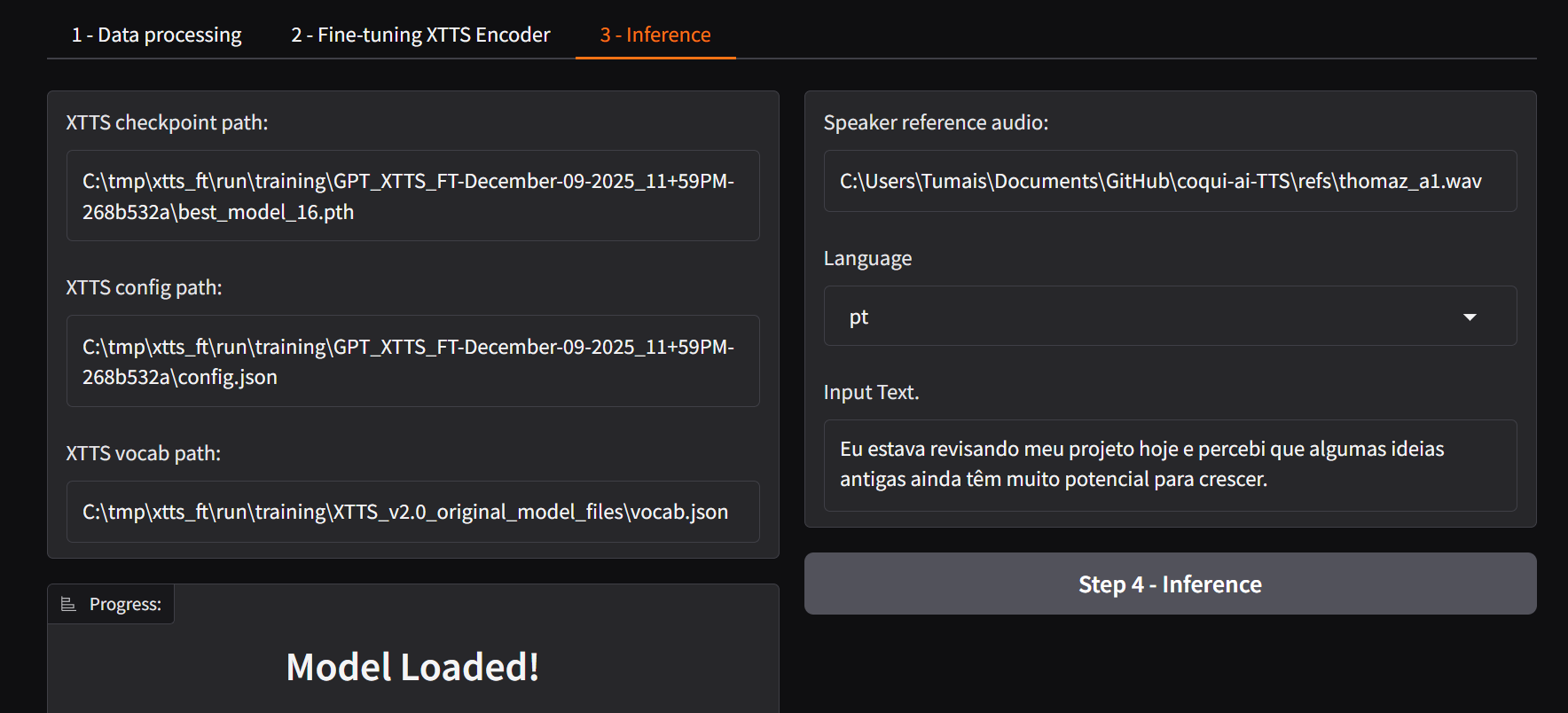
Task: Click the 'XTTS vocab path:' label
Action: (x=143, y=453)
